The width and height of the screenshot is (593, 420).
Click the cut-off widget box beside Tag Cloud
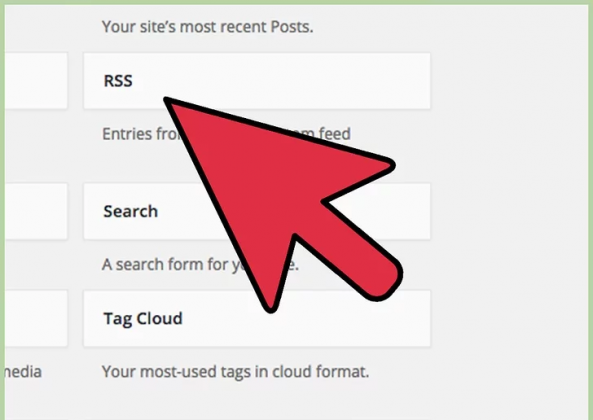tap(36, 318)
